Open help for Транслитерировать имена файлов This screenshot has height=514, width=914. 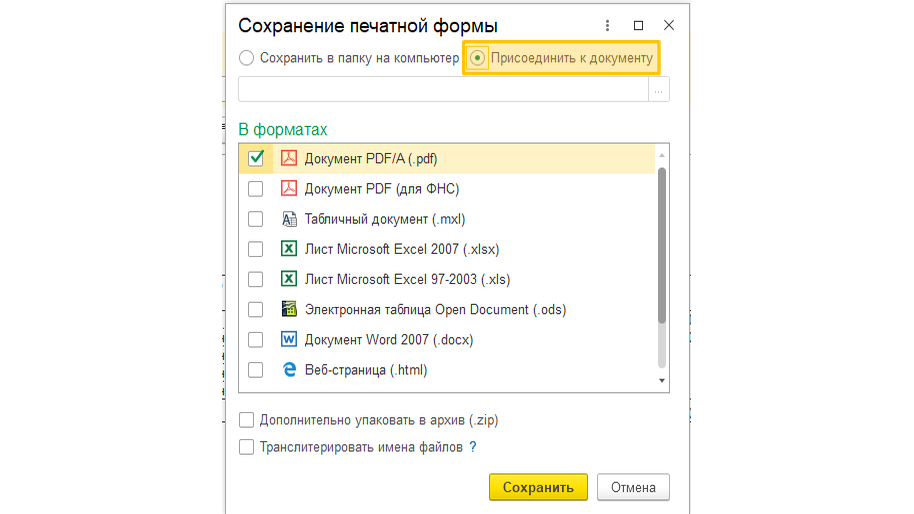click(473, 447)
